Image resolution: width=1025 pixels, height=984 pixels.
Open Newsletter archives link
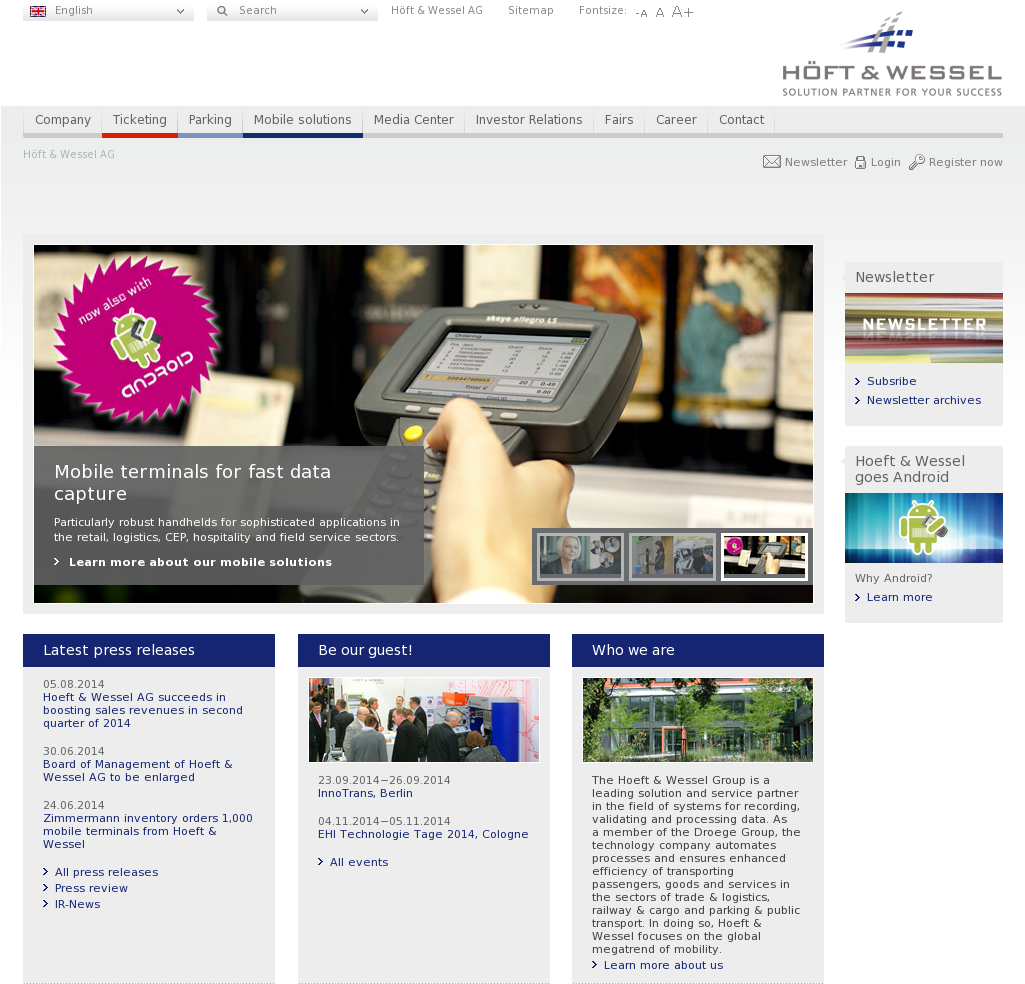pyautogui.click(x=924, y=400)
